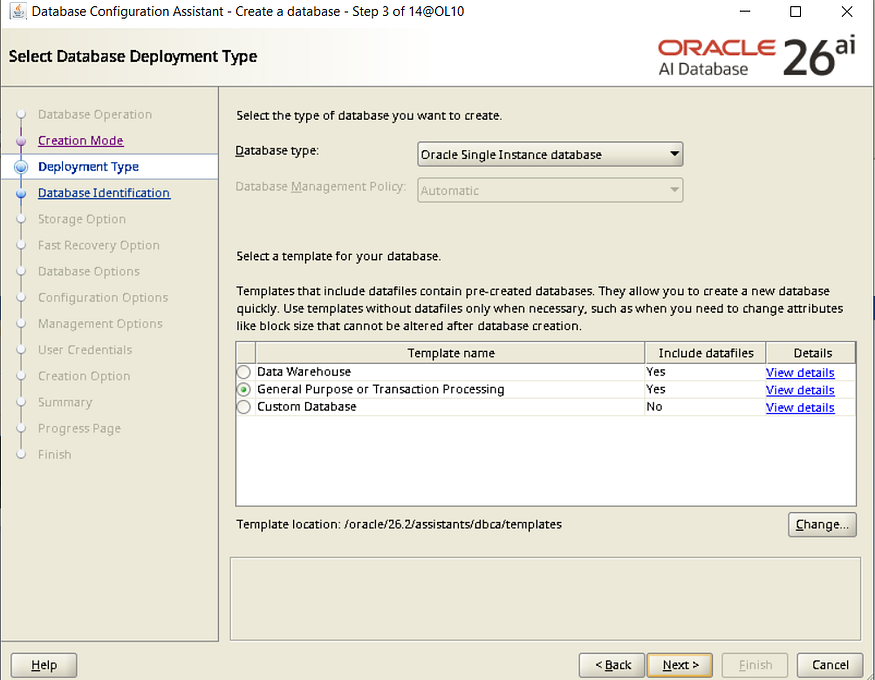View details for Data Warehouse template
Viewport: 875px width, 680px height.
click(x=800, y=373)
